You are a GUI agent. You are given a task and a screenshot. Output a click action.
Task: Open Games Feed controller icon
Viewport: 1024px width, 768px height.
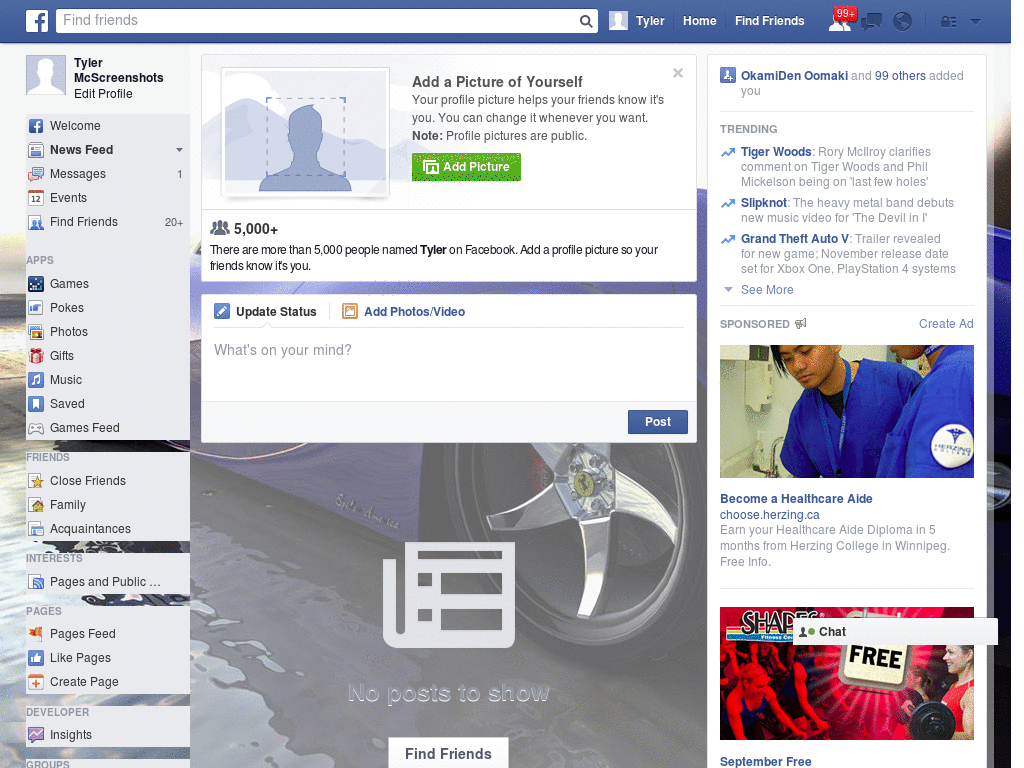[x=36, y=428]
